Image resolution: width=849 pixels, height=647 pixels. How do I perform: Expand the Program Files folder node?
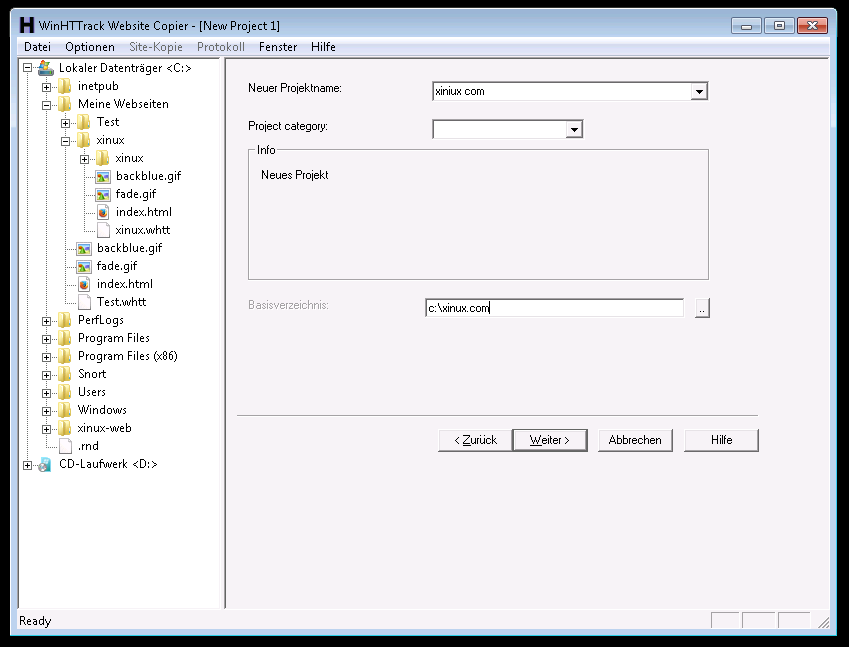point(47,338)
